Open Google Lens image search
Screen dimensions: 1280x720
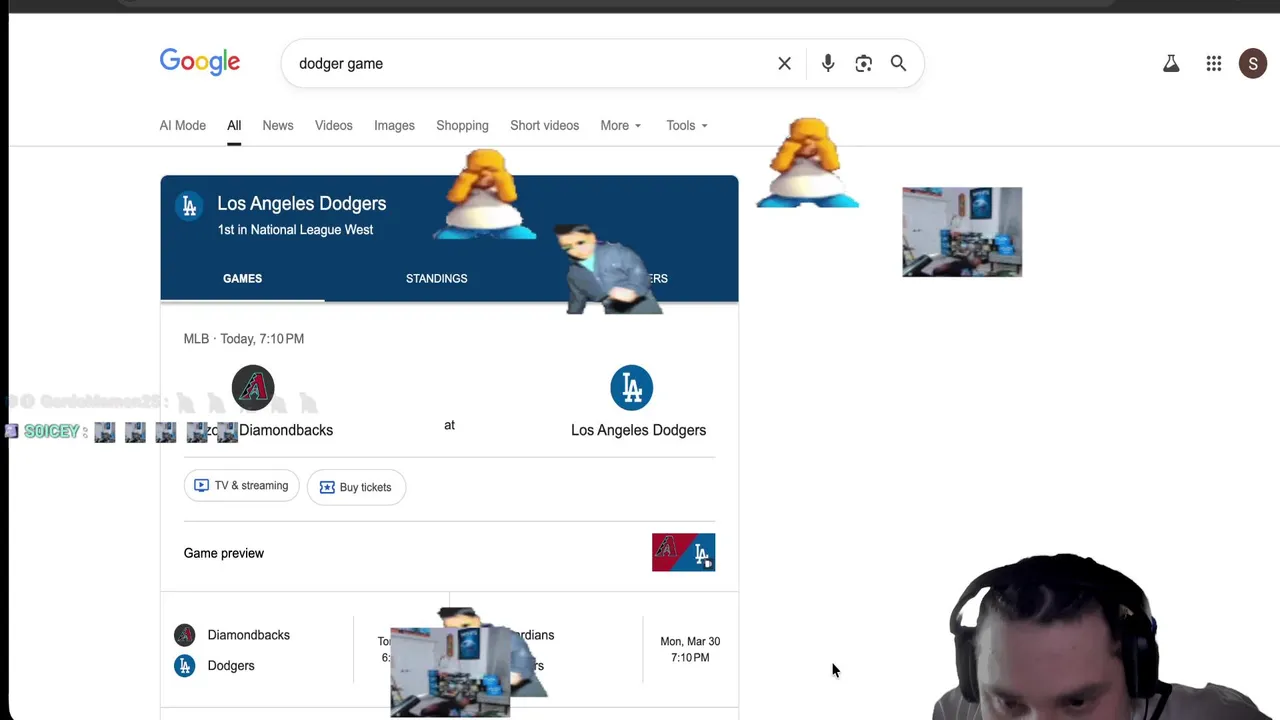[864, 63]
